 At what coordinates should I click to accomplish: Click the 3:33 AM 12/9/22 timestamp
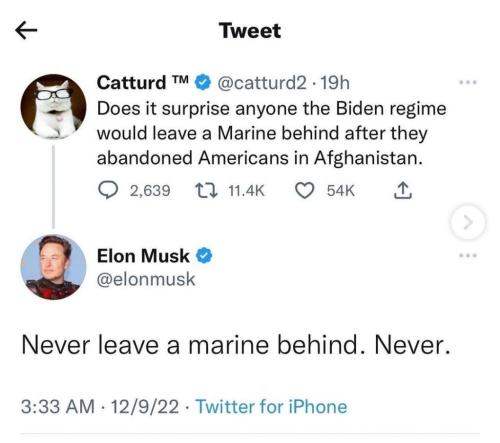tap(100, 407)
